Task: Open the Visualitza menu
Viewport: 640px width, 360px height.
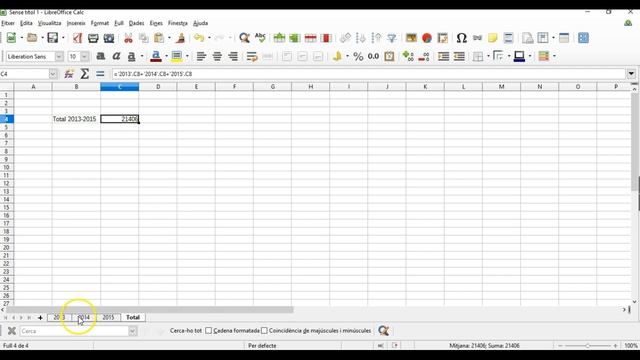Action: click(49, 23)
